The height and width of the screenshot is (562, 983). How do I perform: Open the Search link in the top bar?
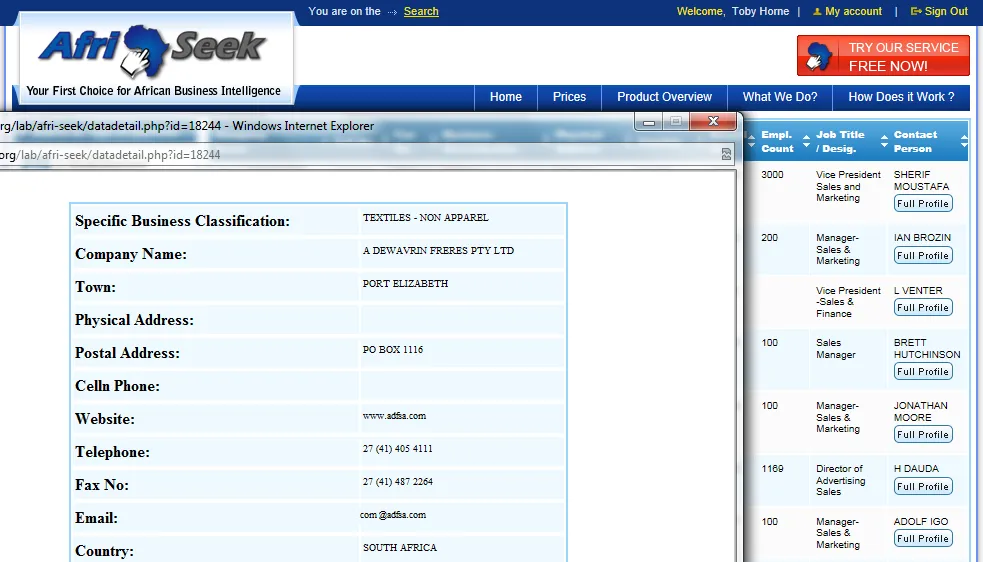tap(421, 11)
